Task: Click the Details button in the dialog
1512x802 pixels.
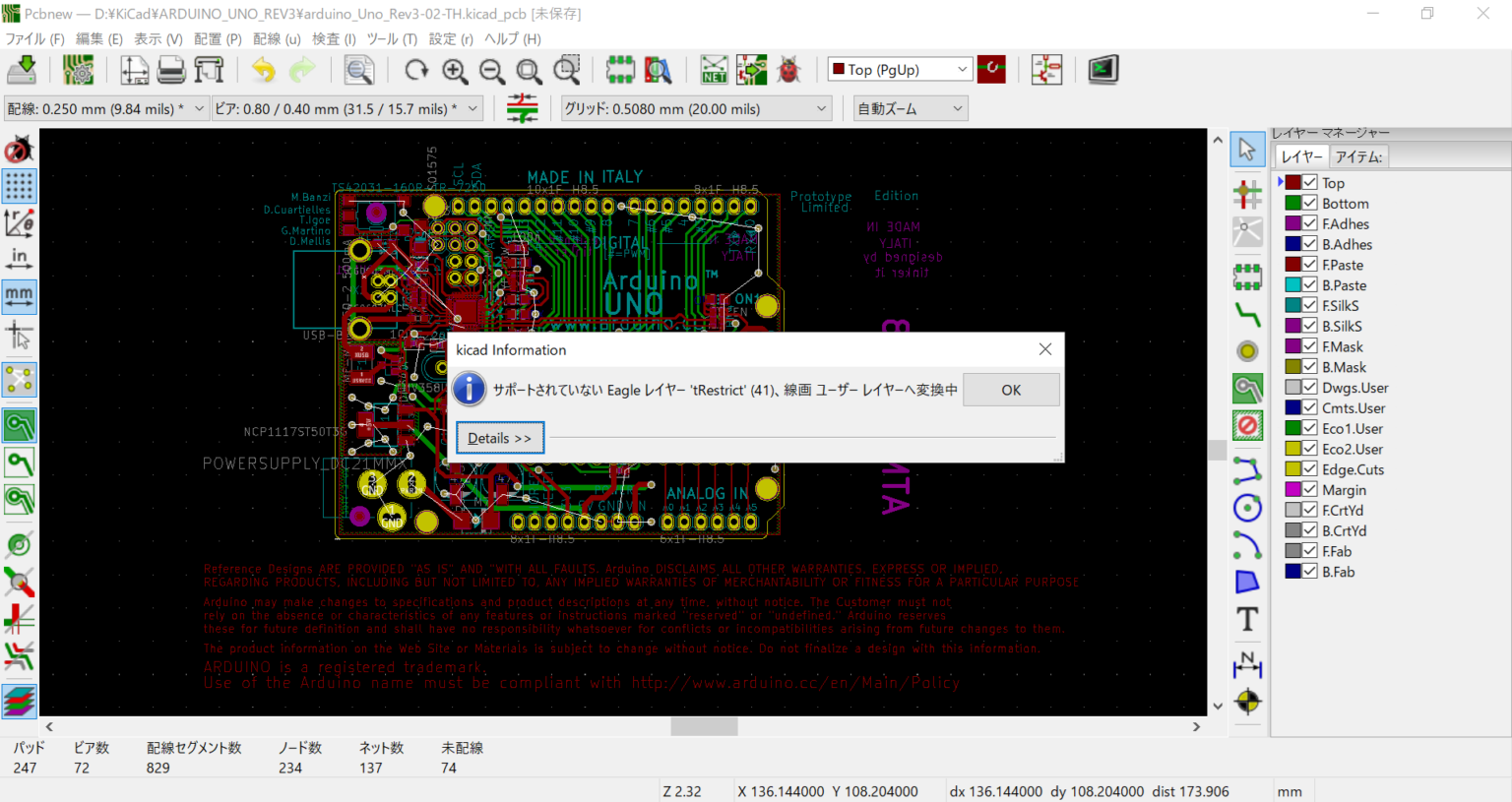Action: click(499, 437)
